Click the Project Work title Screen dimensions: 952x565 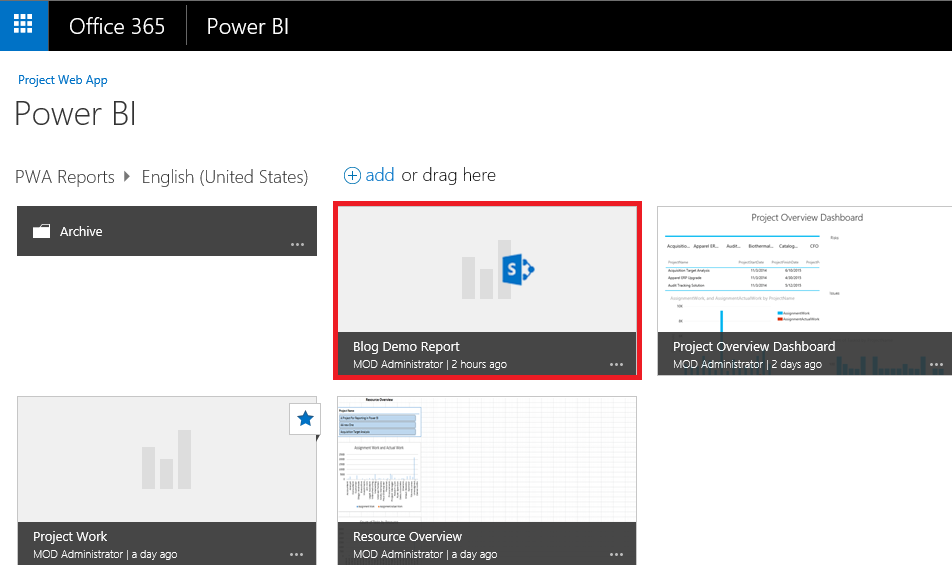tap(70, 536)
